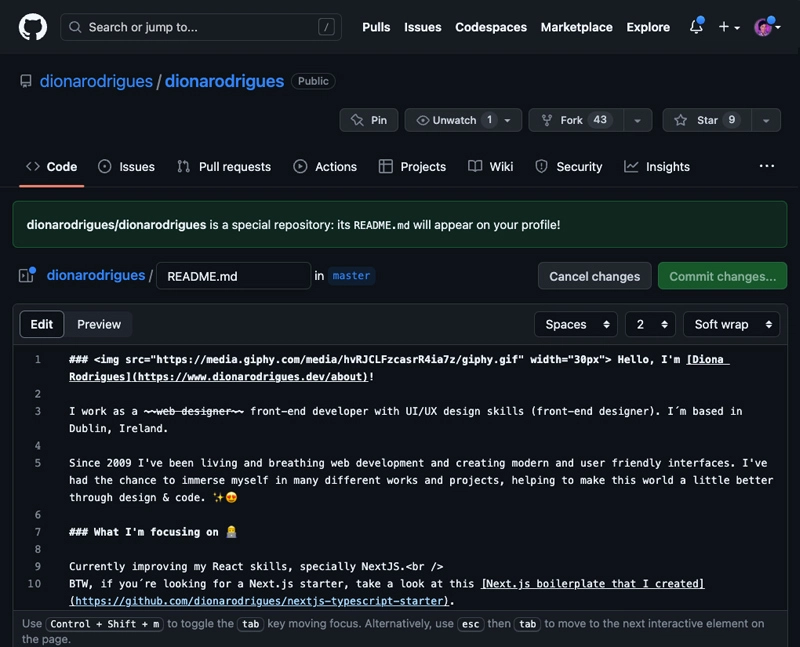Screen dimensions: 800x647
Task: Edit the README.md filename field
Action: 233,276
